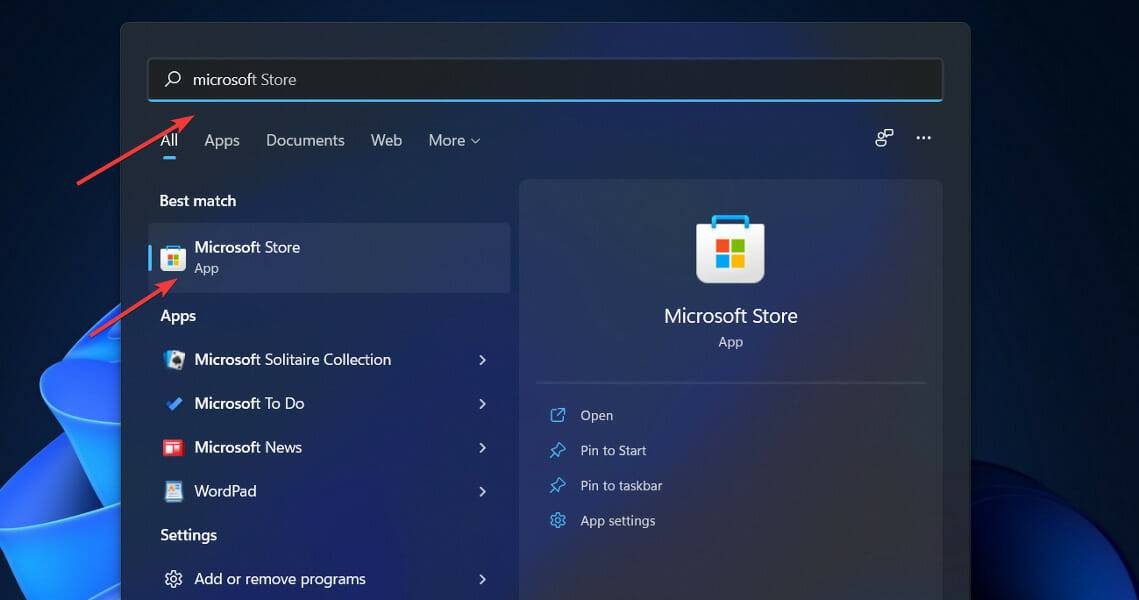Click the search magnifier icon

[x=171, y=79]
